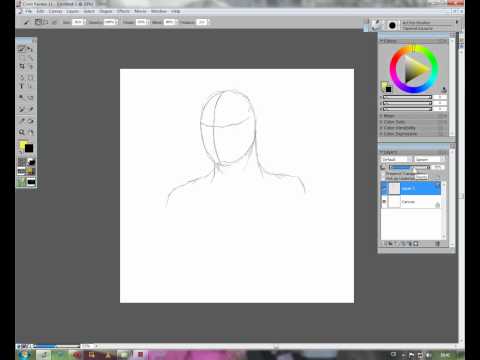Viewport: 480px width, 360px height.
Task: Select the Text tool
Action: click(x=22, y=86)
